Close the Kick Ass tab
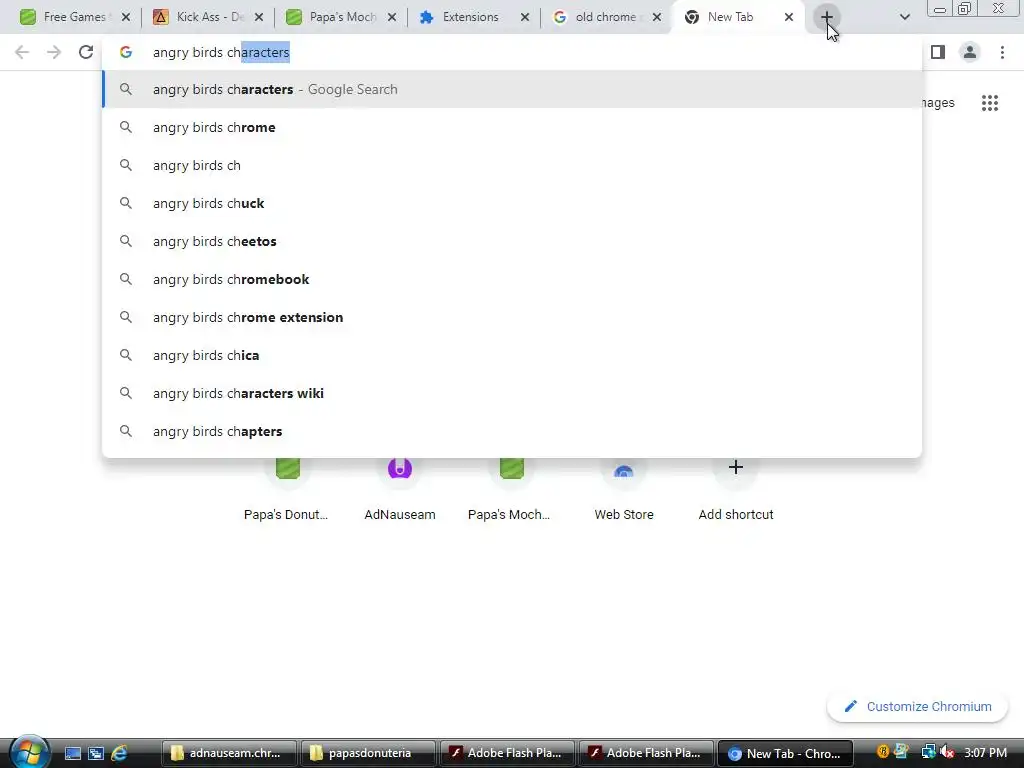 (259, 17)
